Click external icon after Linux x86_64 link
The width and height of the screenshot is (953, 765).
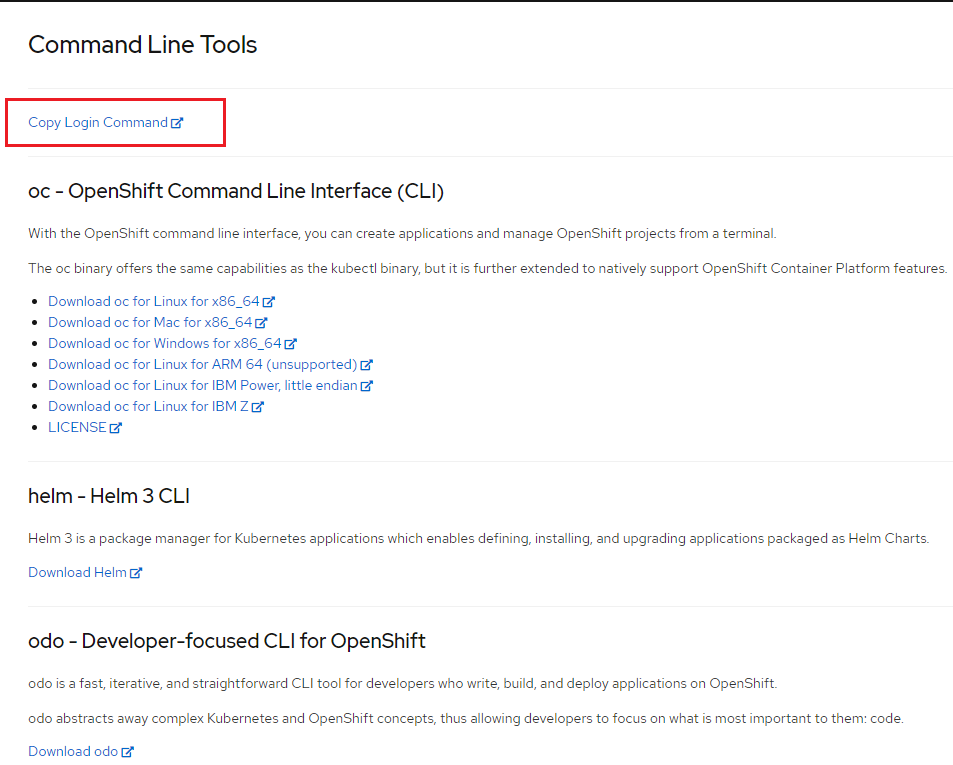pos(269,301)
